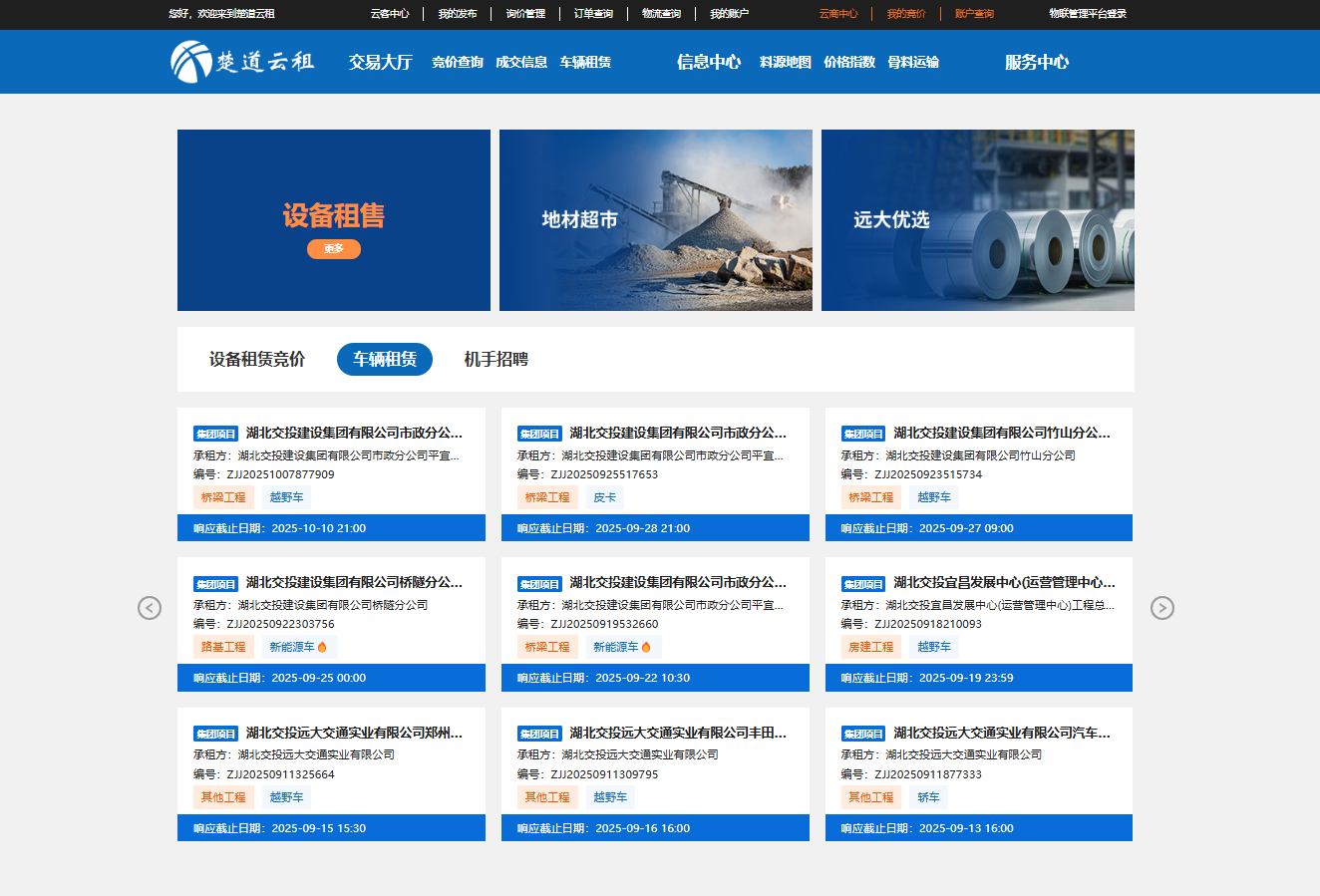The height and width of the screenshot is (896, 1320).
Task: Switch to 设备租赁竞价 tab
Action: (x=257, y=359)
